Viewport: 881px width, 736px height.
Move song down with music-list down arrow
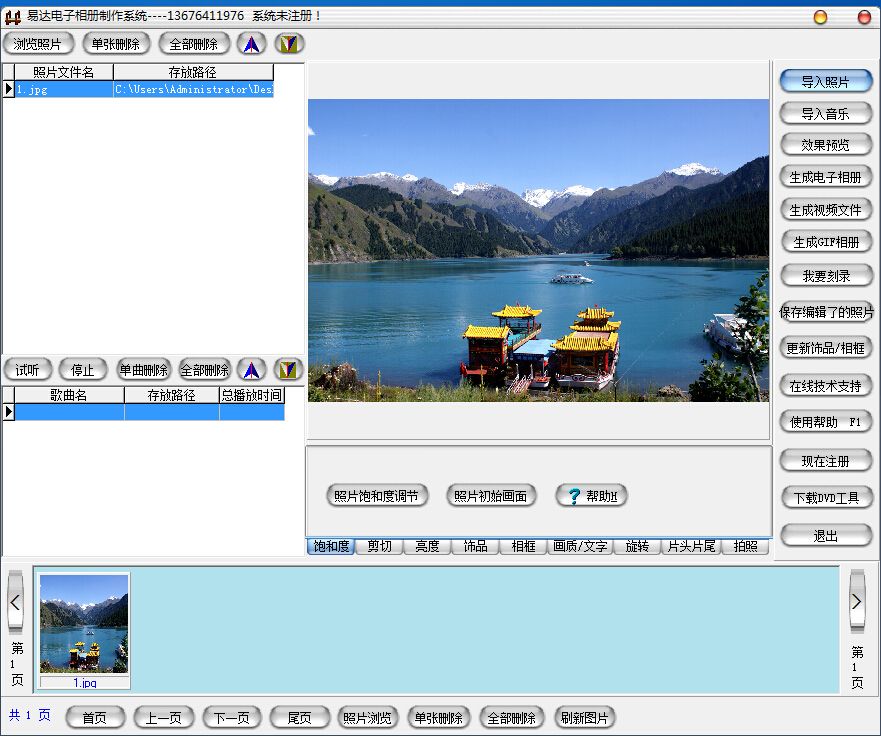click(x=288, y=370)
